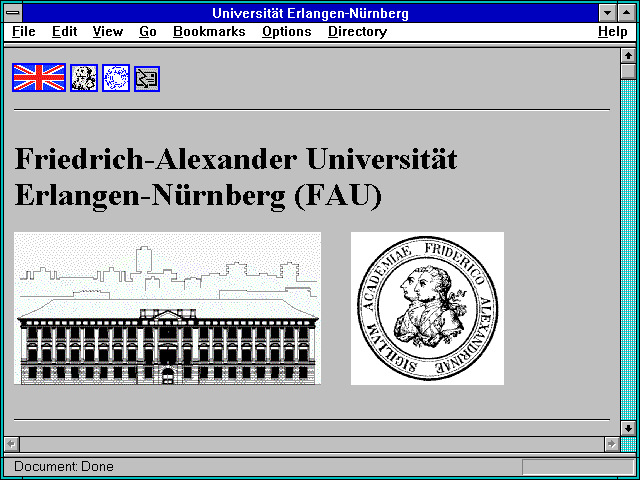Click the horizontal scrollbar left arrow
Image resolution: width=640 pixels, height=480 pixels.
tap(12, 444)
